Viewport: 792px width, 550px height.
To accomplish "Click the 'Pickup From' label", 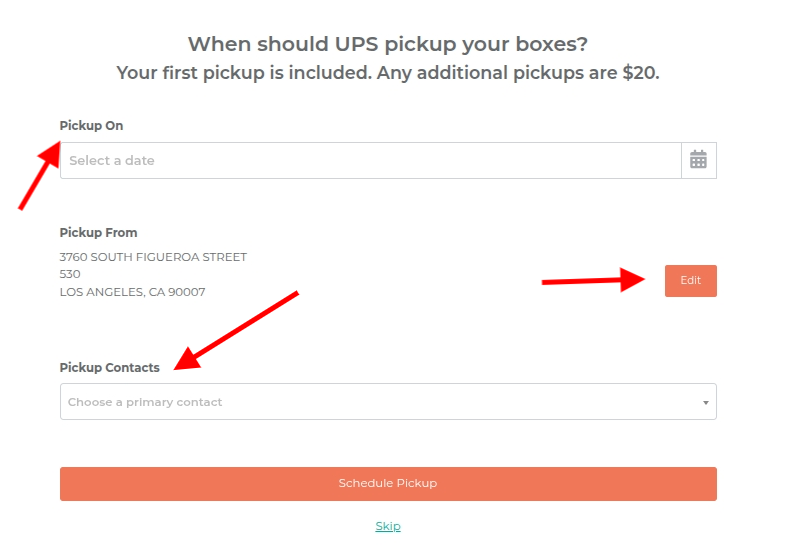I will [x=98, y=233].
